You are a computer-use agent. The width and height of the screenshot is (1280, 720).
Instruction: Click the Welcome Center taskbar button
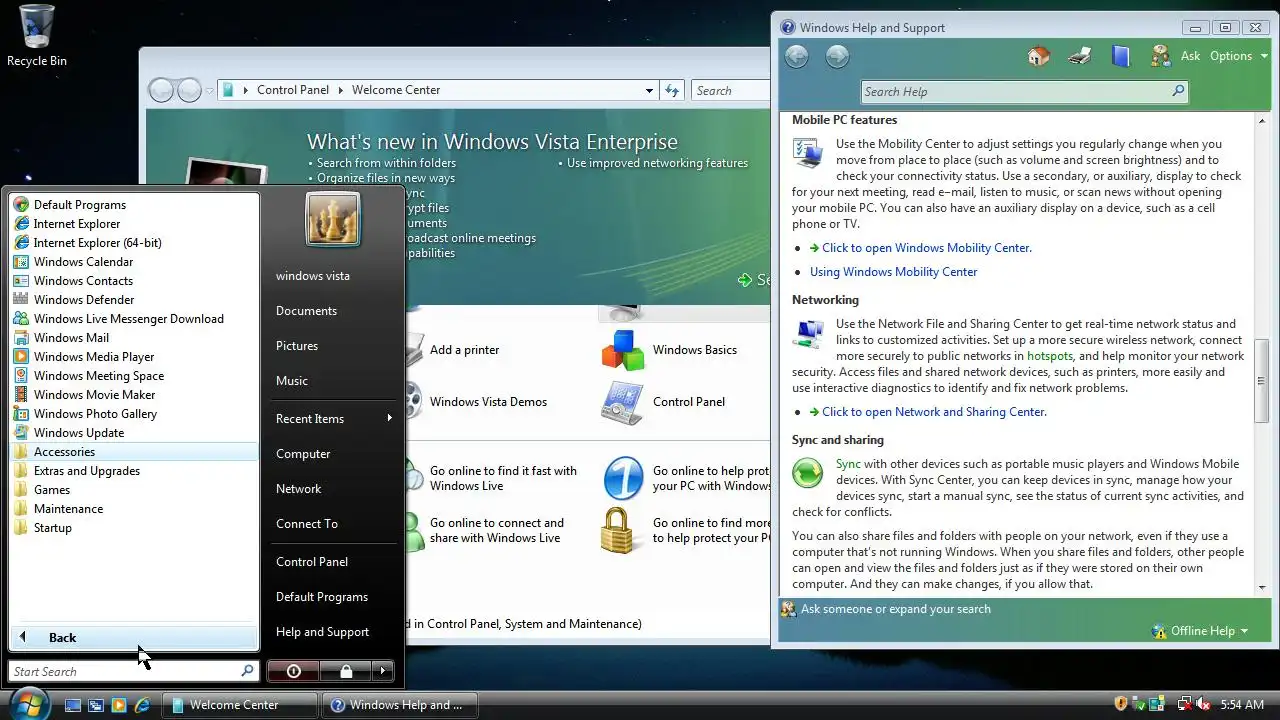click(240, 705)
